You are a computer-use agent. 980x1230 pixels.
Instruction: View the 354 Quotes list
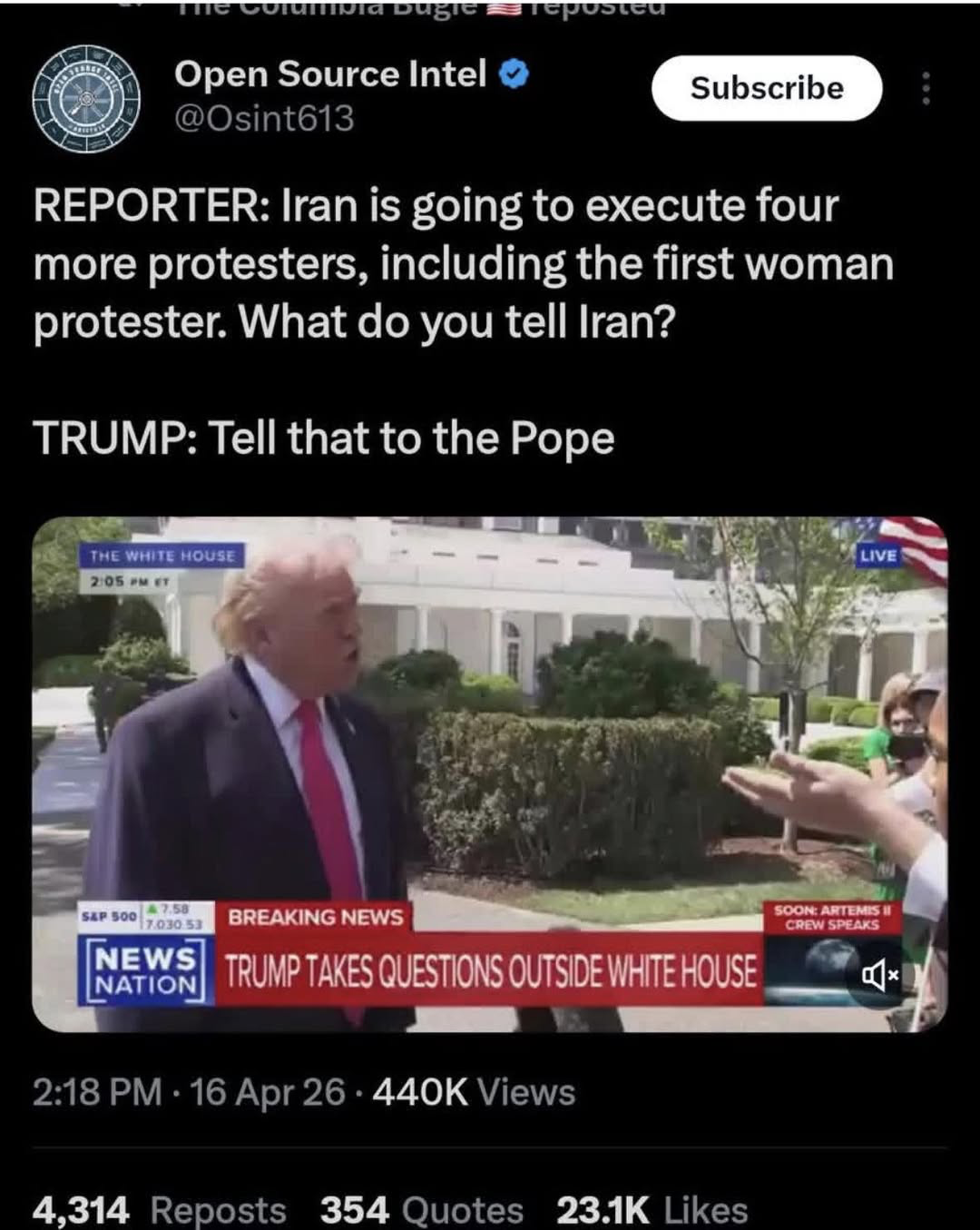(422, 1210)
